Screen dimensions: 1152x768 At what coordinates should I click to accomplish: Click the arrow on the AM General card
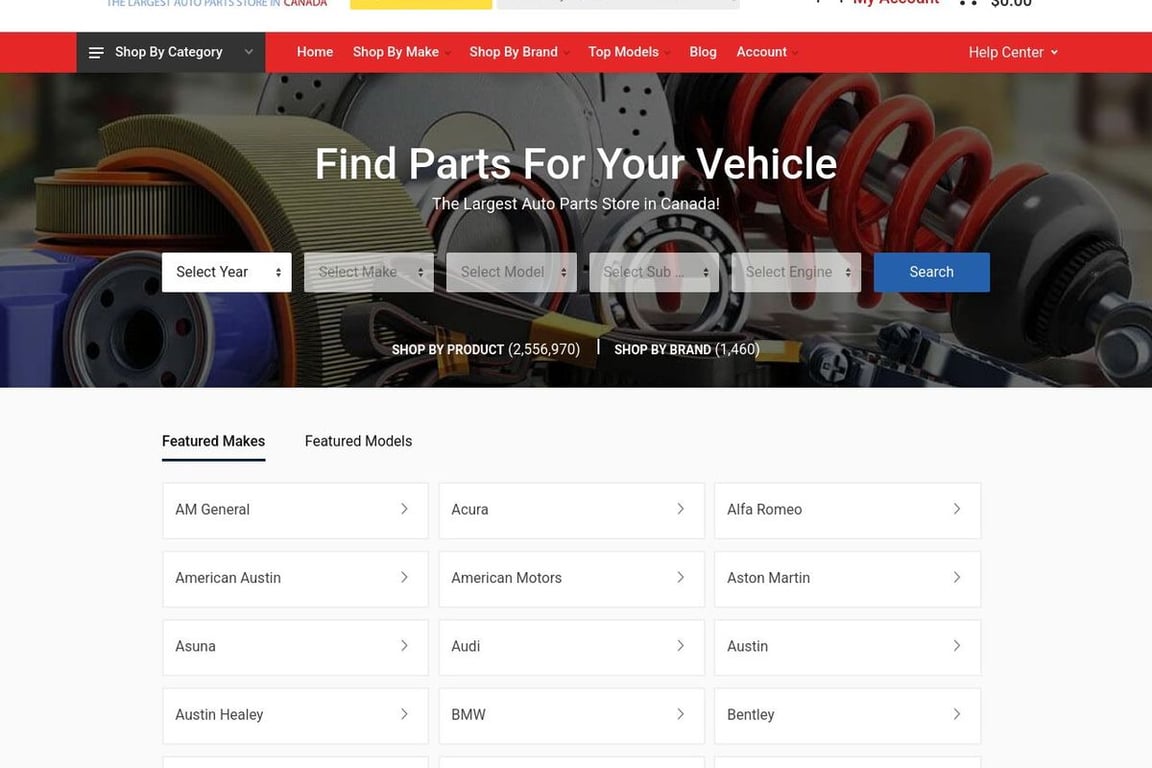(404, 509)
